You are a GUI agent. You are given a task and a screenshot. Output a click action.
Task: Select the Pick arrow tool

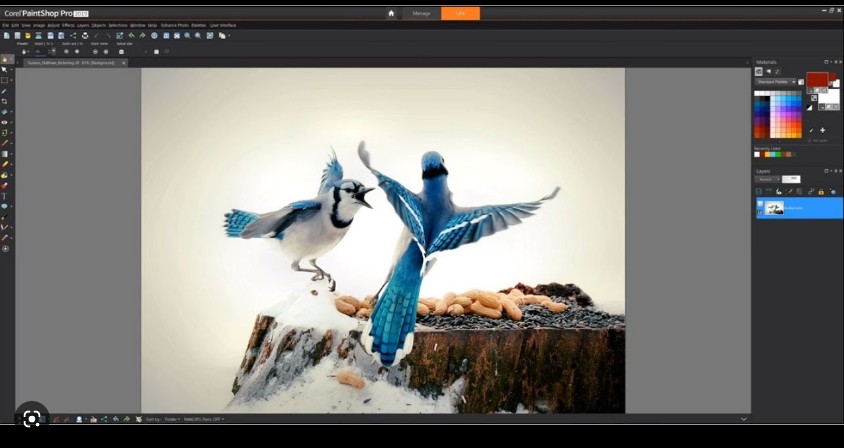tap(5, 69)
